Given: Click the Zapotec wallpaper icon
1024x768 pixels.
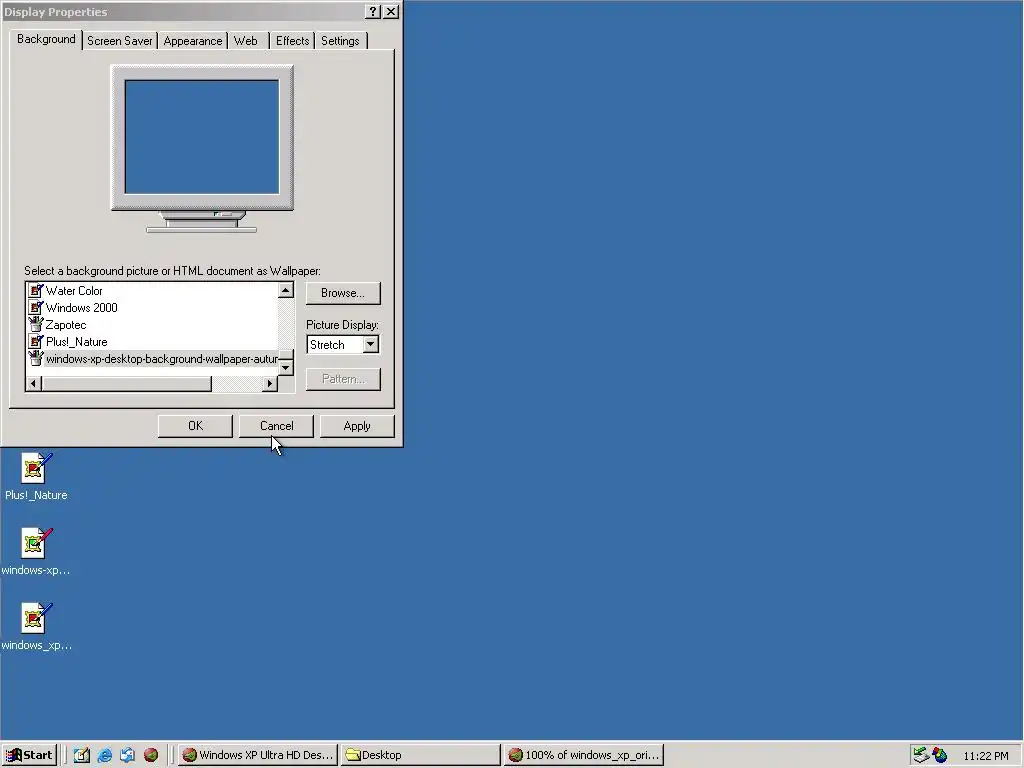Looking at the screenshot, I should [36, 325].
